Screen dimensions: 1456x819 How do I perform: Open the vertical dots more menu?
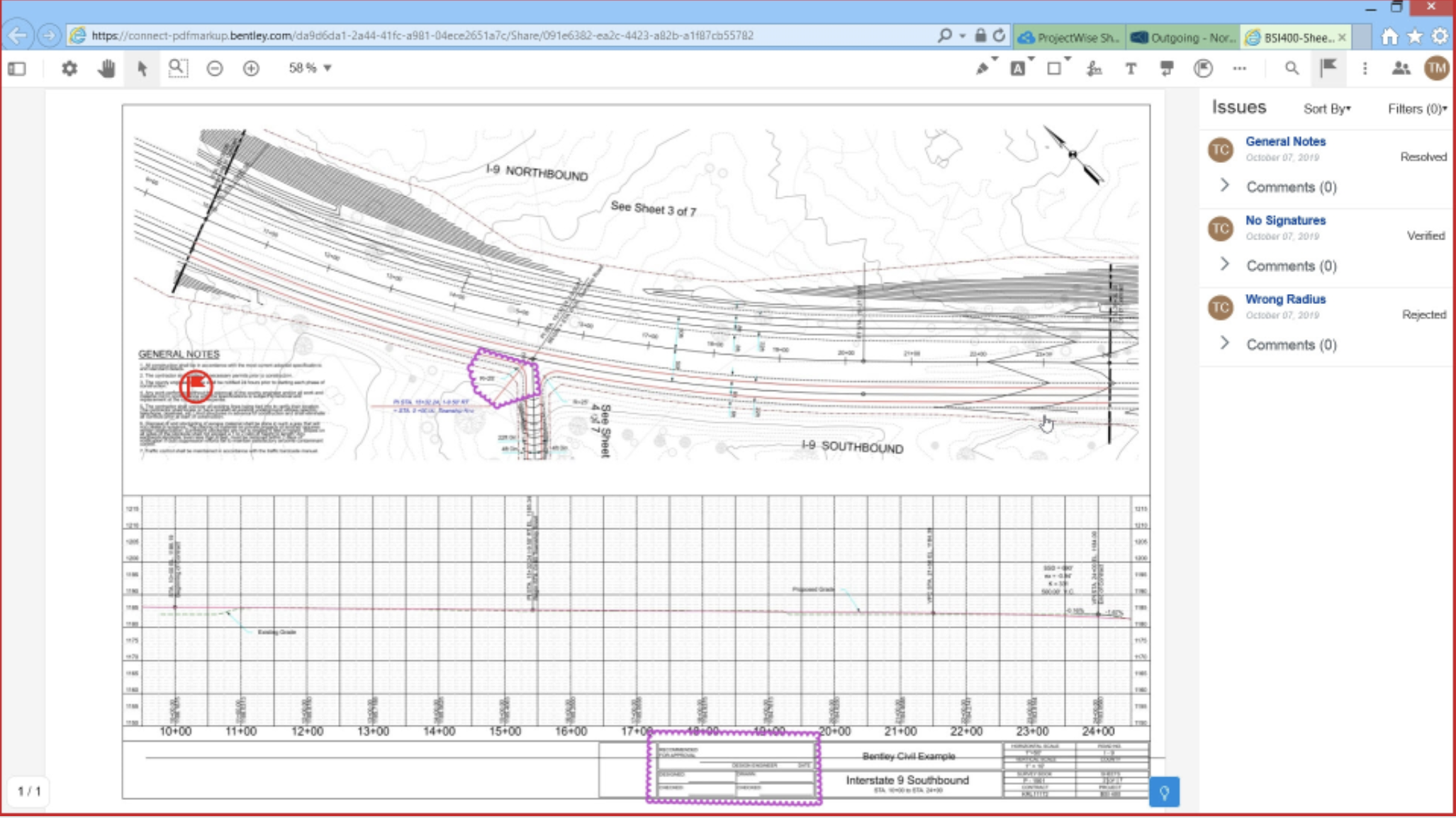click(1365, 69)
